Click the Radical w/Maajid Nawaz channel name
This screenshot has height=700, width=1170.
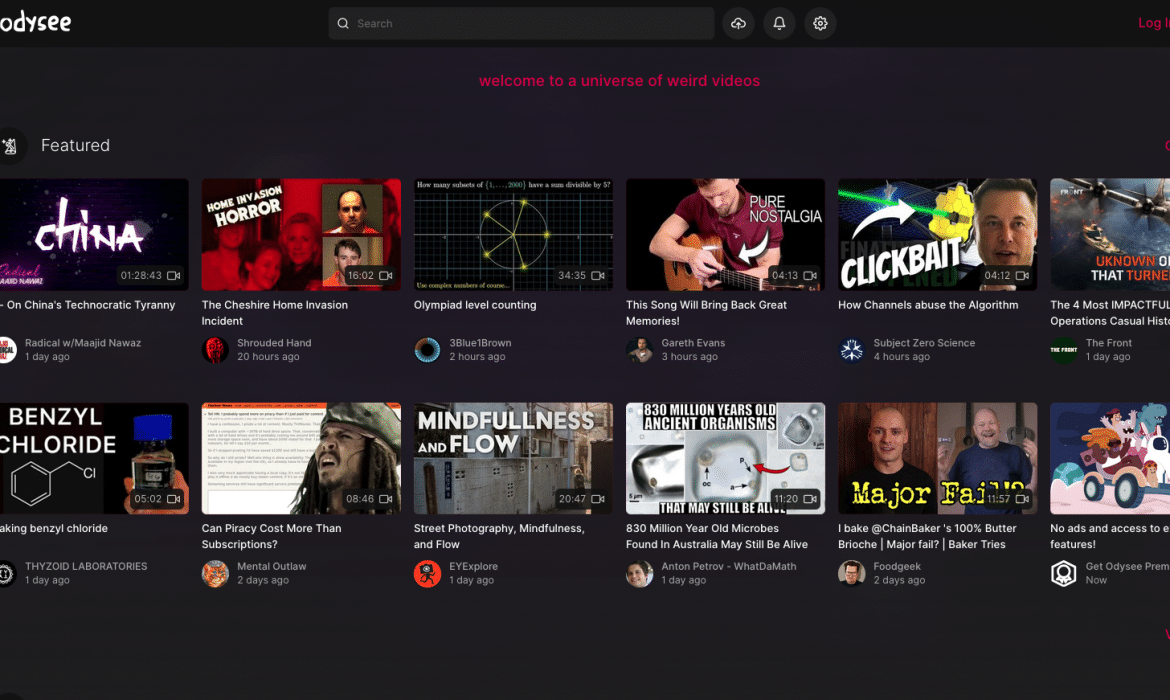(83, 343)
